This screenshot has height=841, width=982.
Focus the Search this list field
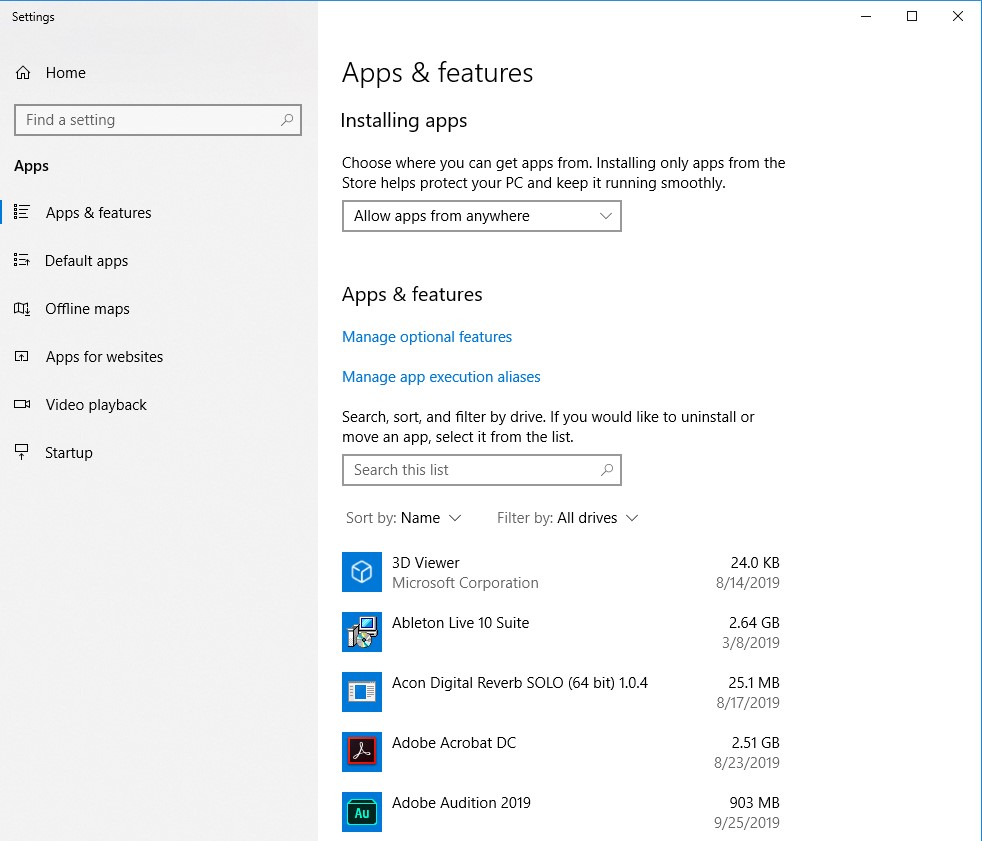(470, 470)
